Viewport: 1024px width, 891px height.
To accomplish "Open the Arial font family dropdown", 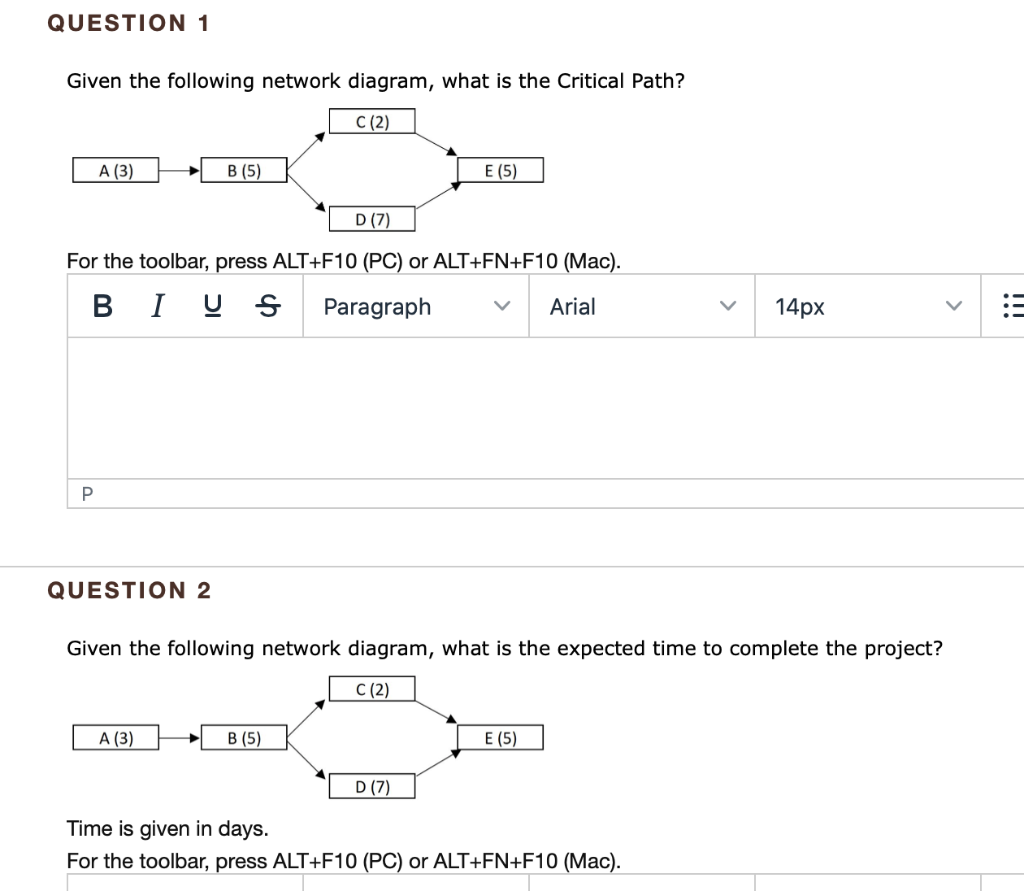I will [x=572, y=307].
